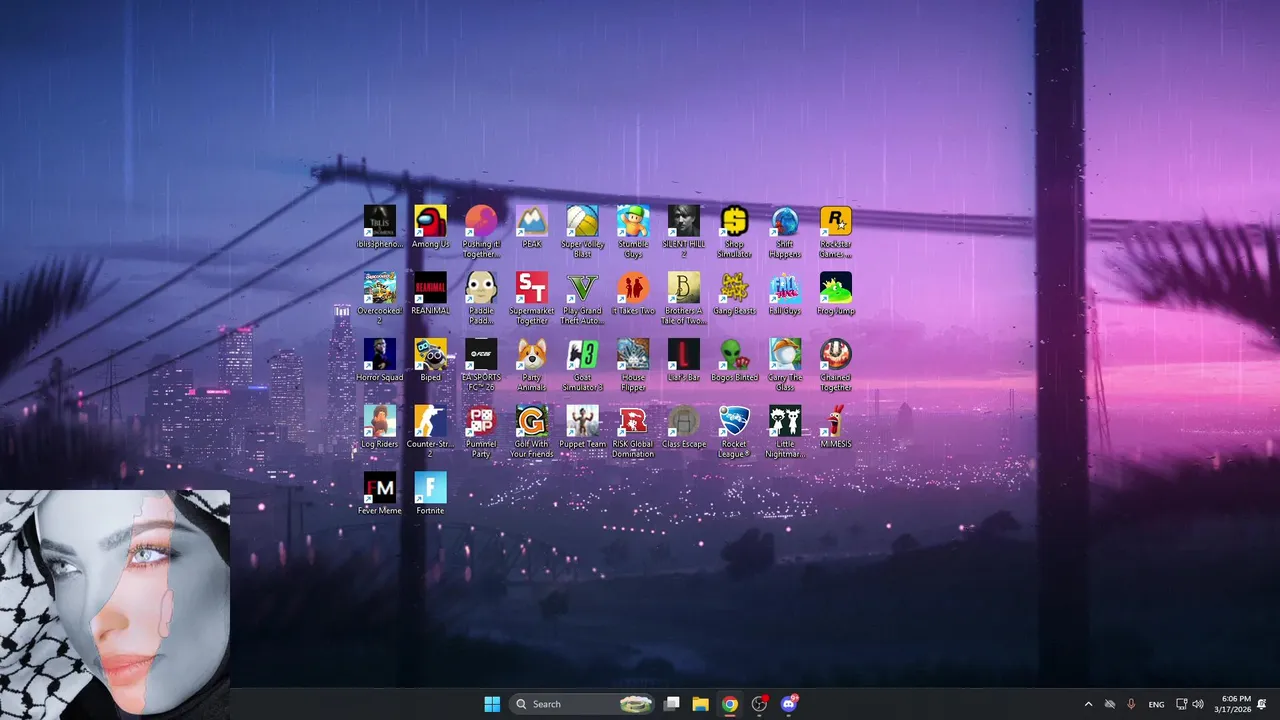This screenshot has width=1280, height=720.
Task: Open the Counter-Strike 2 shortcut
Action: [x=430, y=432]
